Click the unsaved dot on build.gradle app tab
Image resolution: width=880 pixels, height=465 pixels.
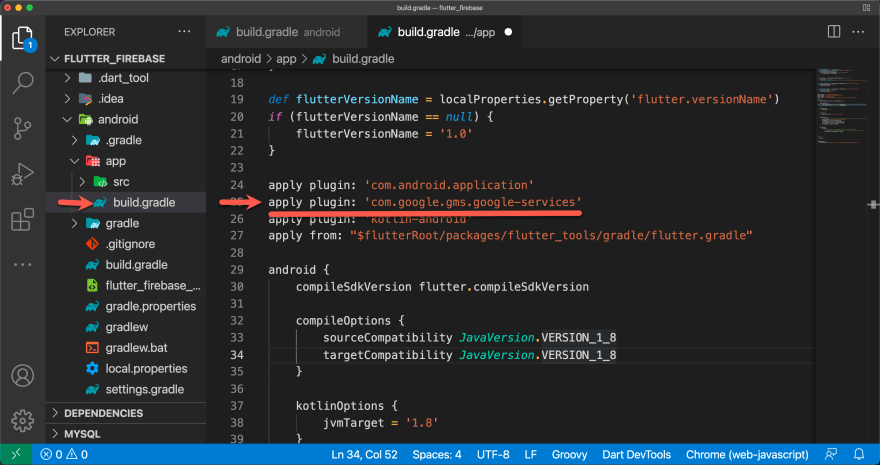point(508,32)
